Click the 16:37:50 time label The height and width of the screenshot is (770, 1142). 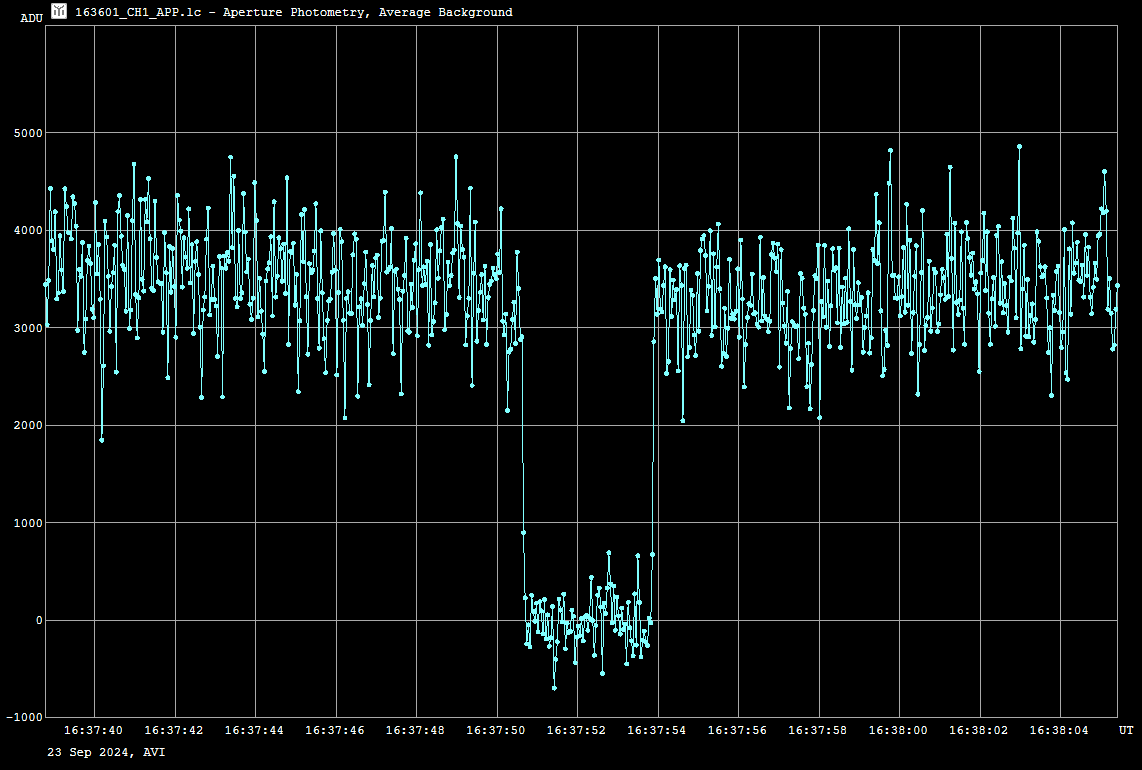pyautogui.click(x=496, y=730)
